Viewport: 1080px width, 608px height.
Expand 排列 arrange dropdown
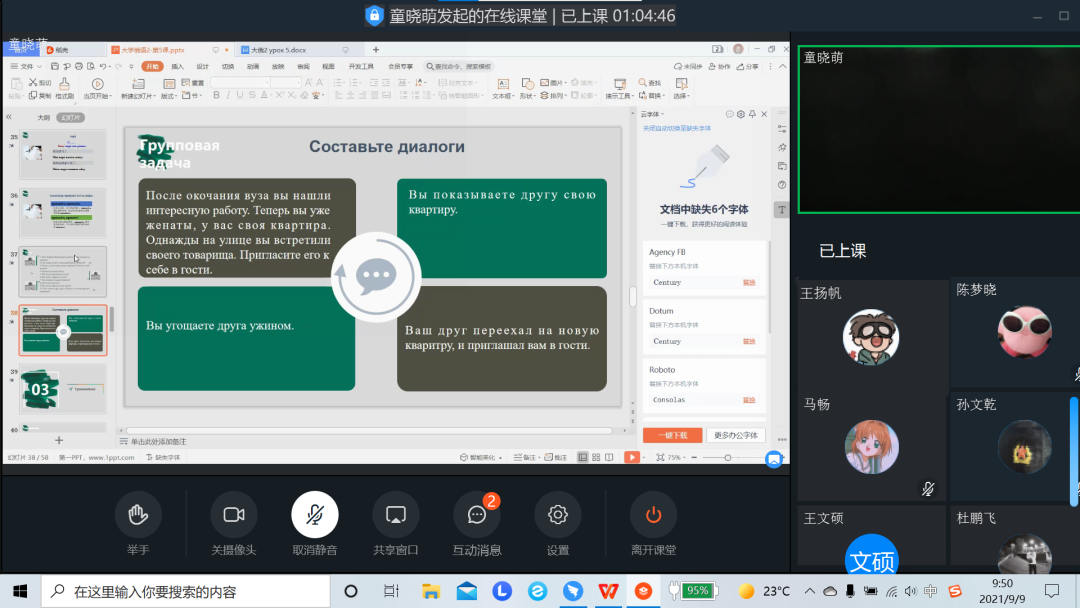(x=554, y=96)
